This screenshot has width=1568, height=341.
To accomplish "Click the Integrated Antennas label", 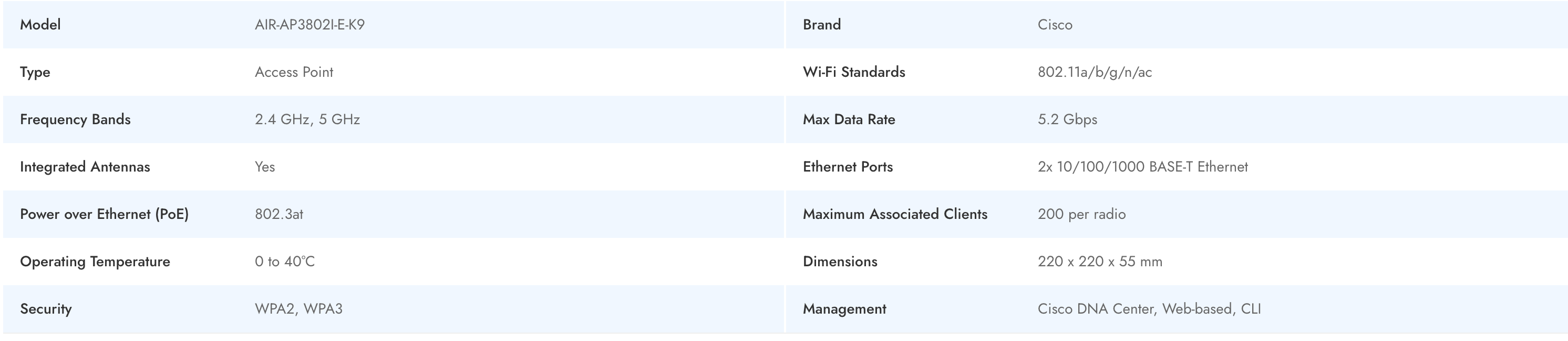I will 85,167.
